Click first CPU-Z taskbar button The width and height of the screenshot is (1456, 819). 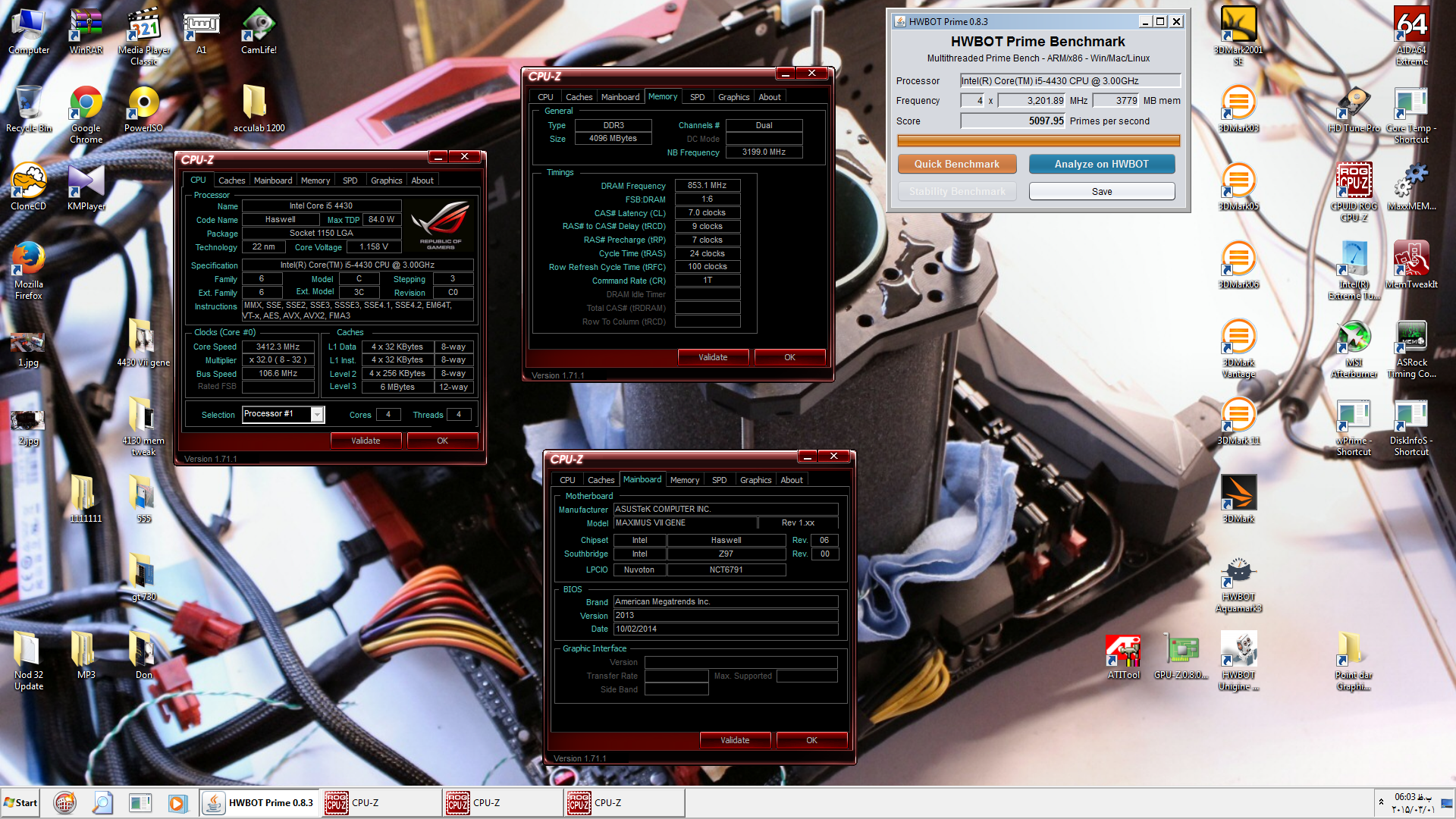click(382, 802)
